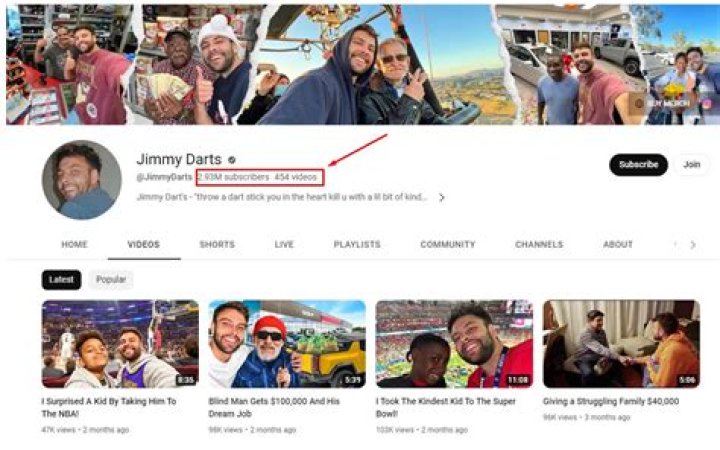
Task: Open the HOME tab
Action: (74, 244)
